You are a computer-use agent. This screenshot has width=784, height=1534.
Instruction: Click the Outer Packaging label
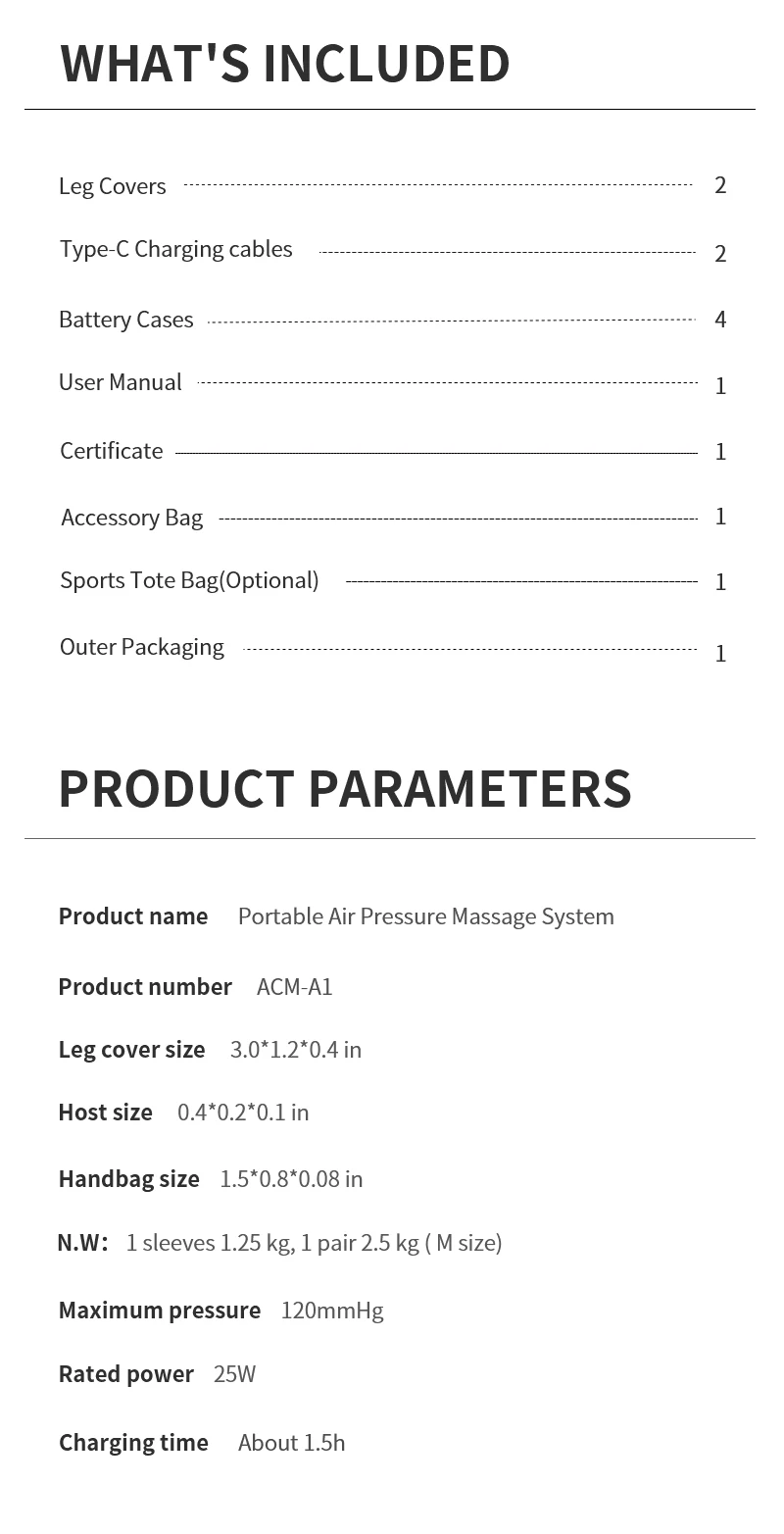(141, 647)
